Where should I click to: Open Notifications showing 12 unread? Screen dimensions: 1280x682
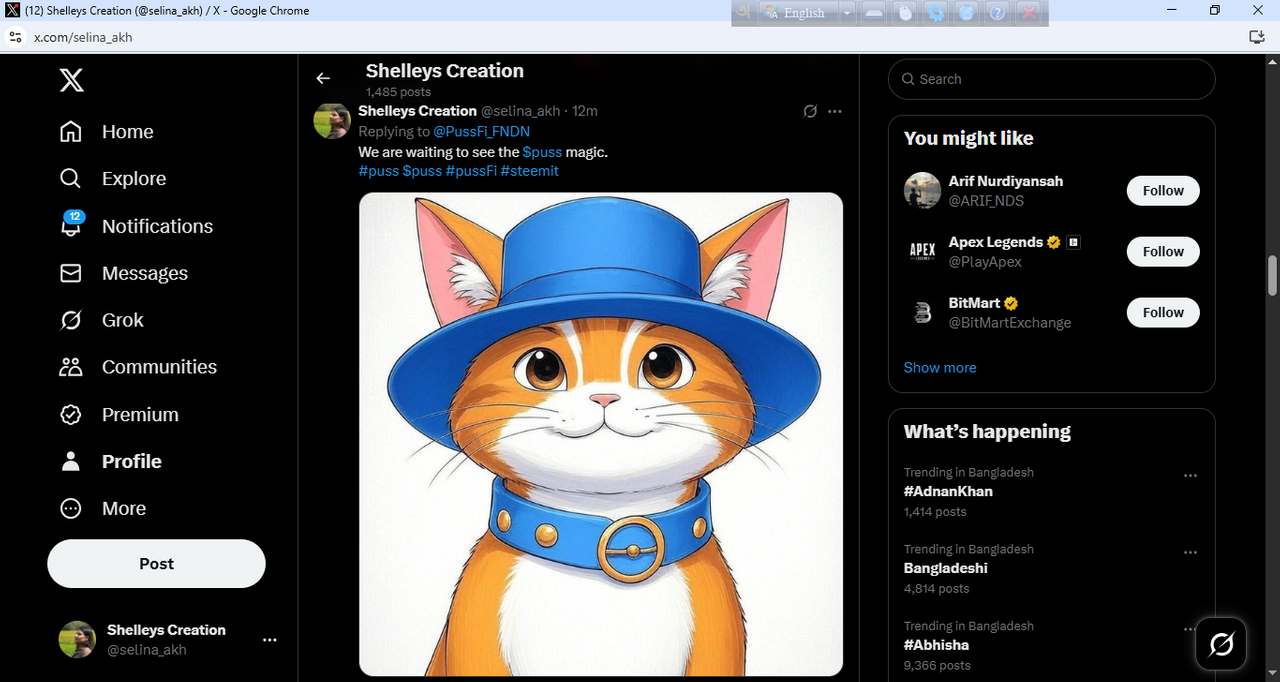pyautogui.click(x=135, y=226)
